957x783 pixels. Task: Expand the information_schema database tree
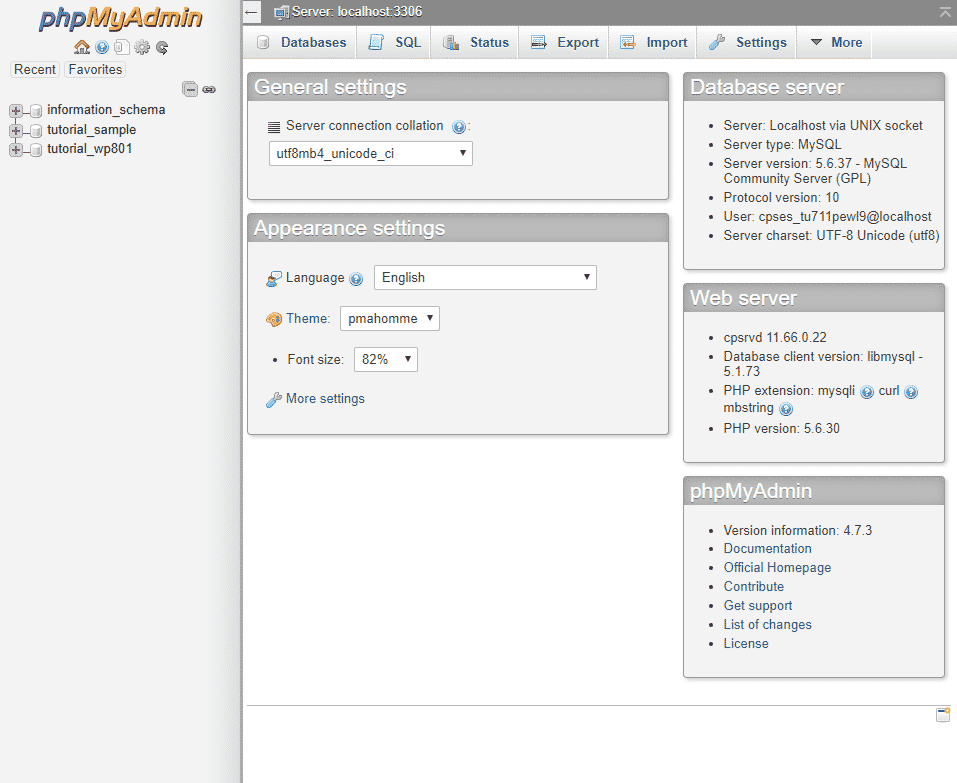16,110
